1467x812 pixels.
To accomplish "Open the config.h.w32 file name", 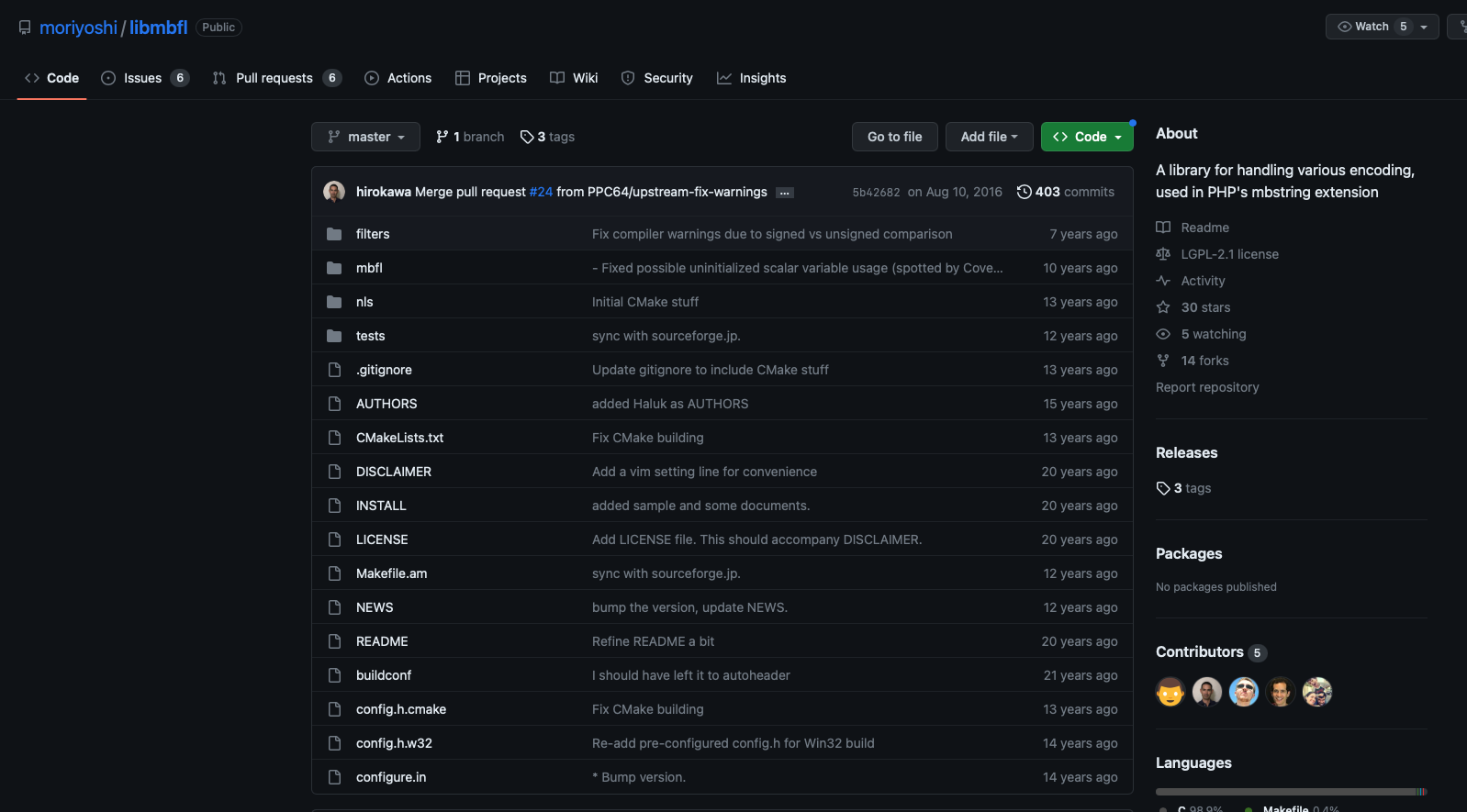I will click(x=394, y=743).
